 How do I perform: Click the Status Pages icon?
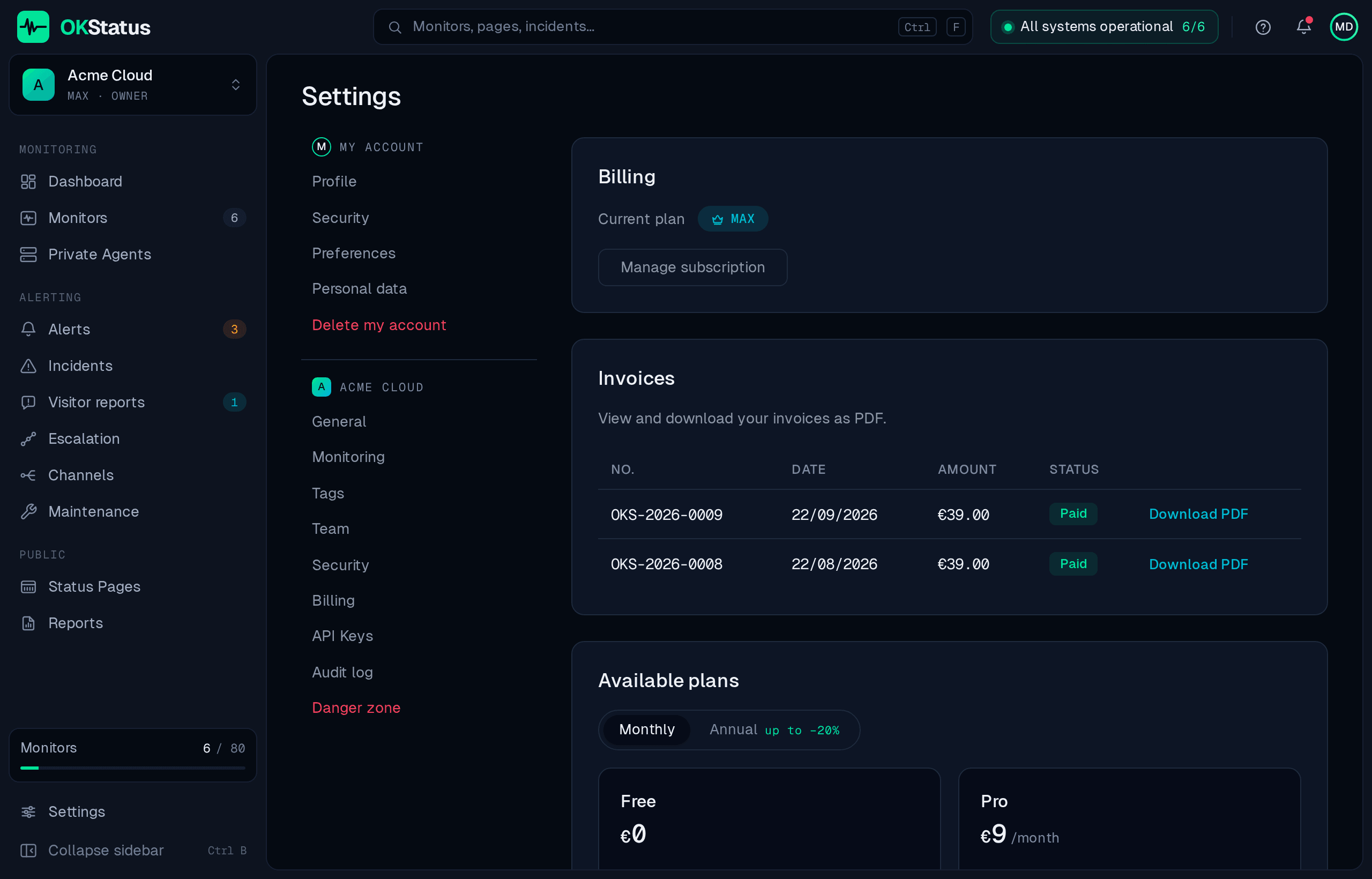click(x=28, y=587)
